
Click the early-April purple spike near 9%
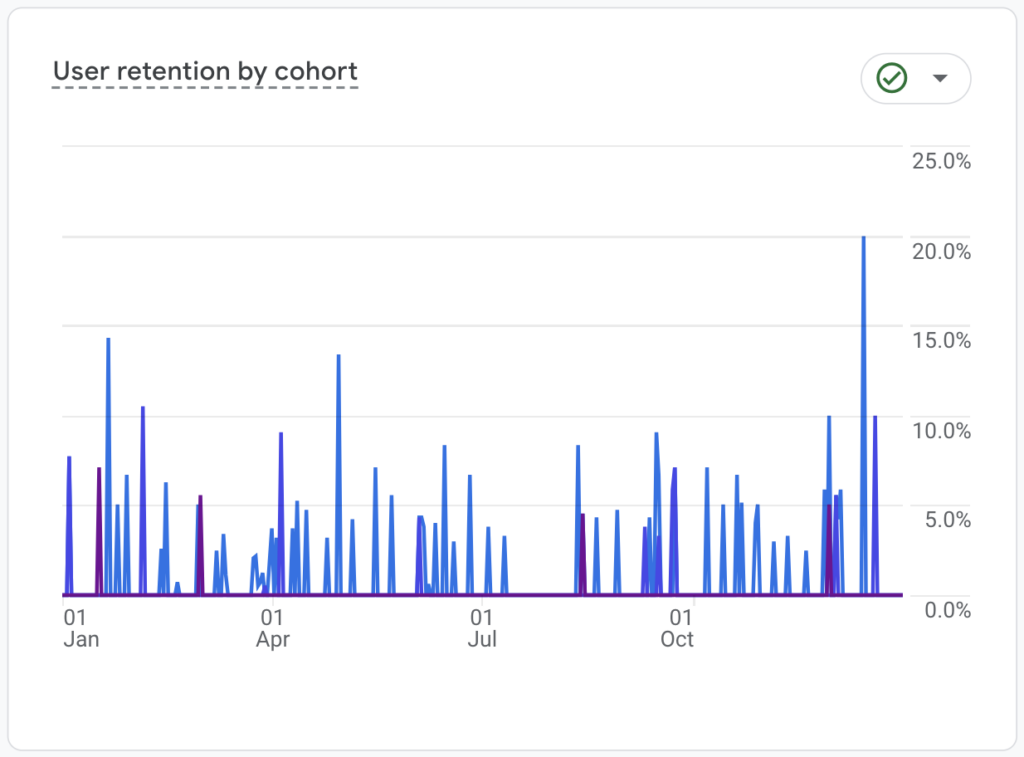(281, 436)
